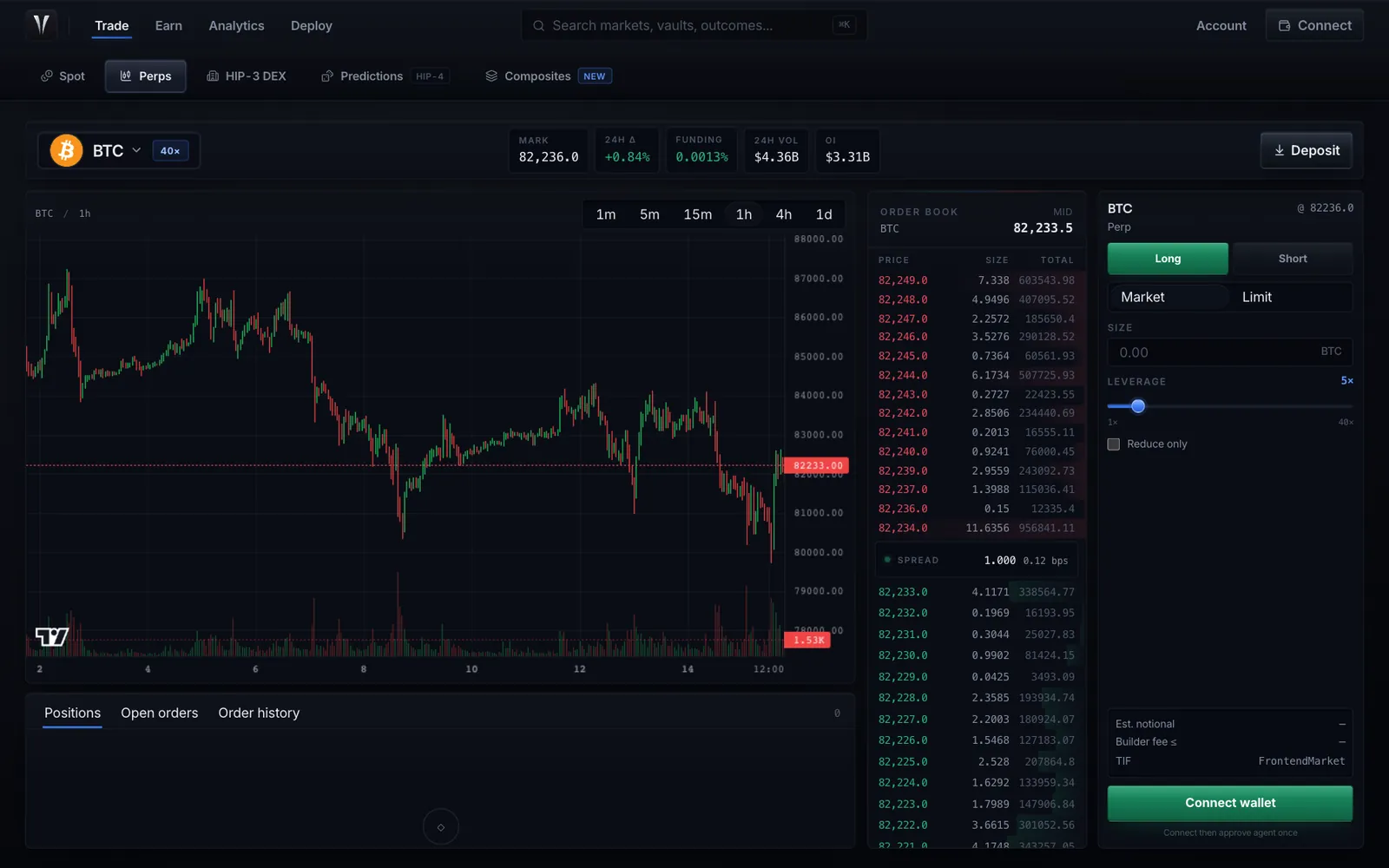
Task: Click bid price 82,233.0 in order book
Action: (903, 592)
